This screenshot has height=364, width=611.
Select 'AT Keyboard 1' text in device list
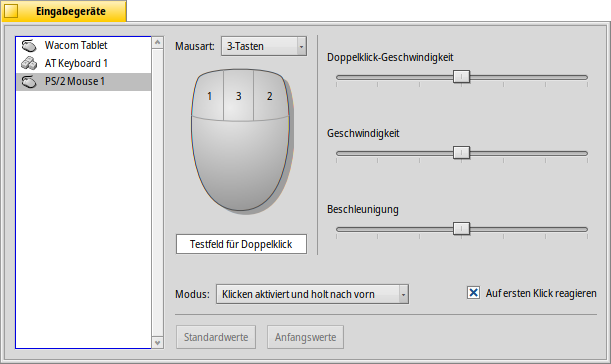coord(76,64)
